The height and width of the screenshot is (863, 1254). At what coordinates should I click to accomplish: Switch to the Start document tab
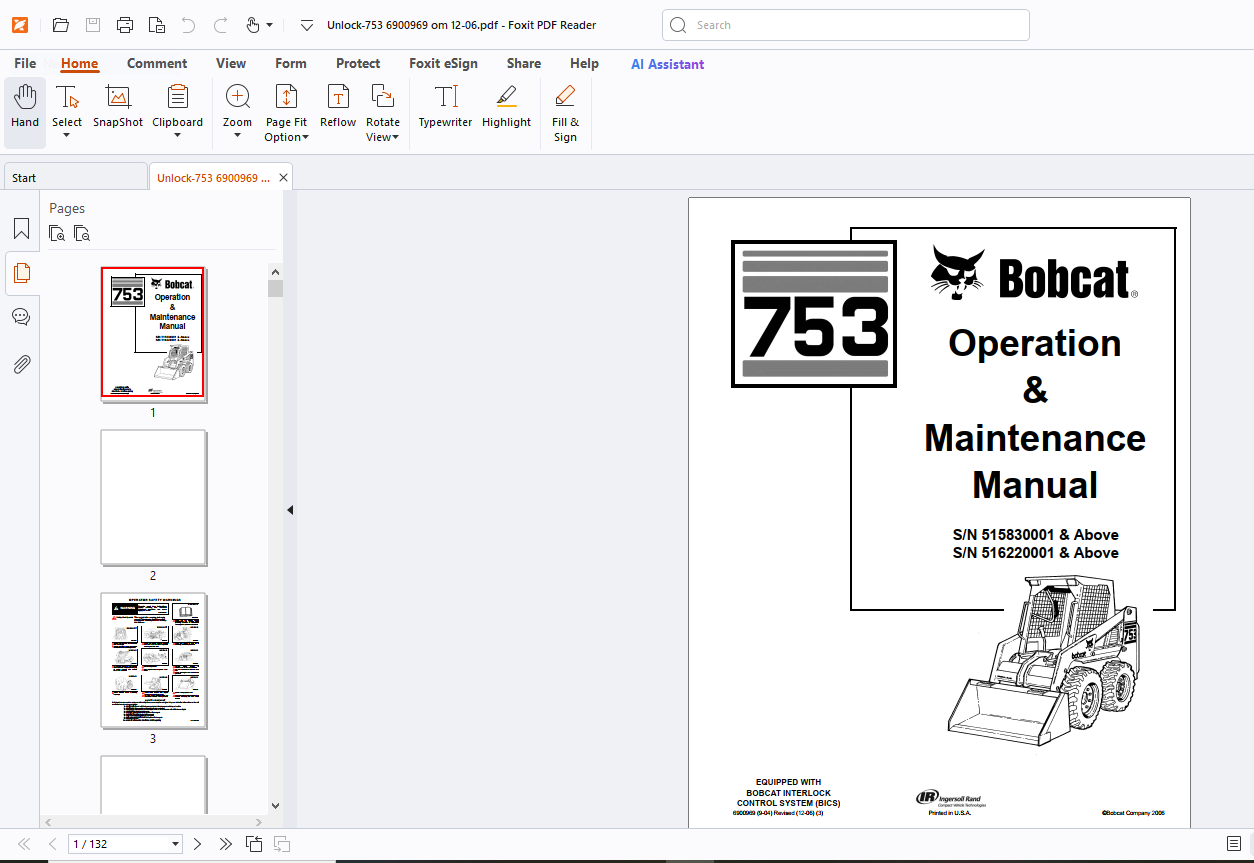[x=75, y=177]
